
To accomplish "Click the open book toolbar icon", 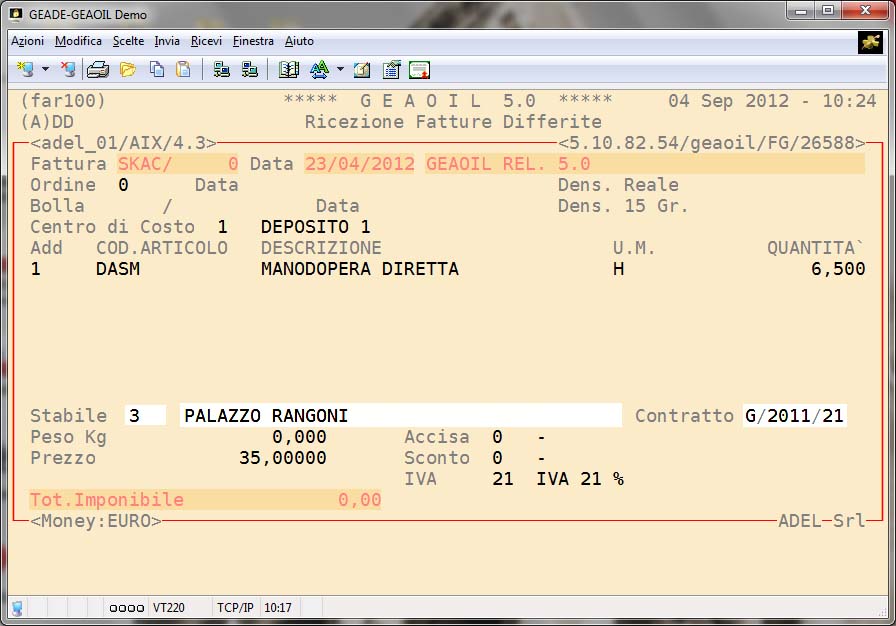I will tap(289, 69).
